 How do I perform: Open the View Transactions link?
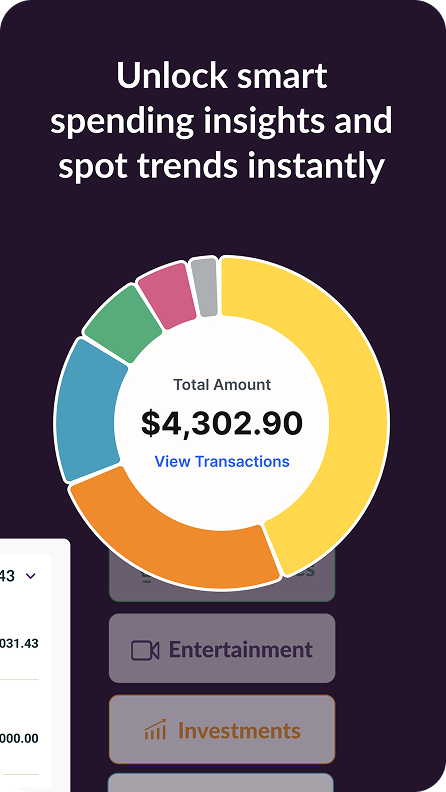[x=222, y=461]
